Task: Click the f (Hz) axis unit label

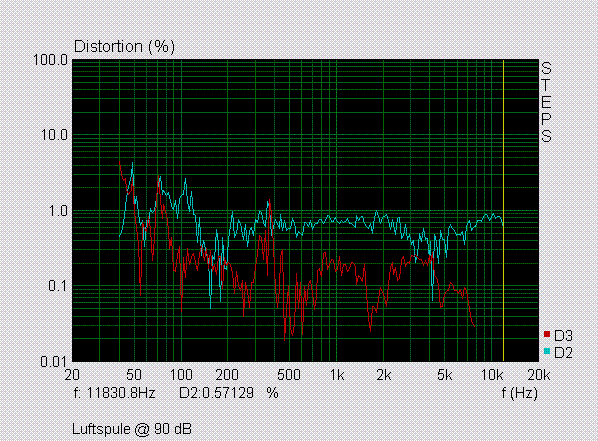Action: 519,393
